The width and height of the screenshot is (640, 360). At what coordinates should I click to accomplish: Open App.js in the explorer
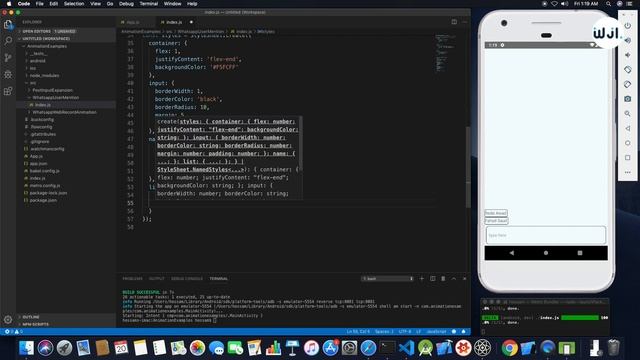coord(36,156)
